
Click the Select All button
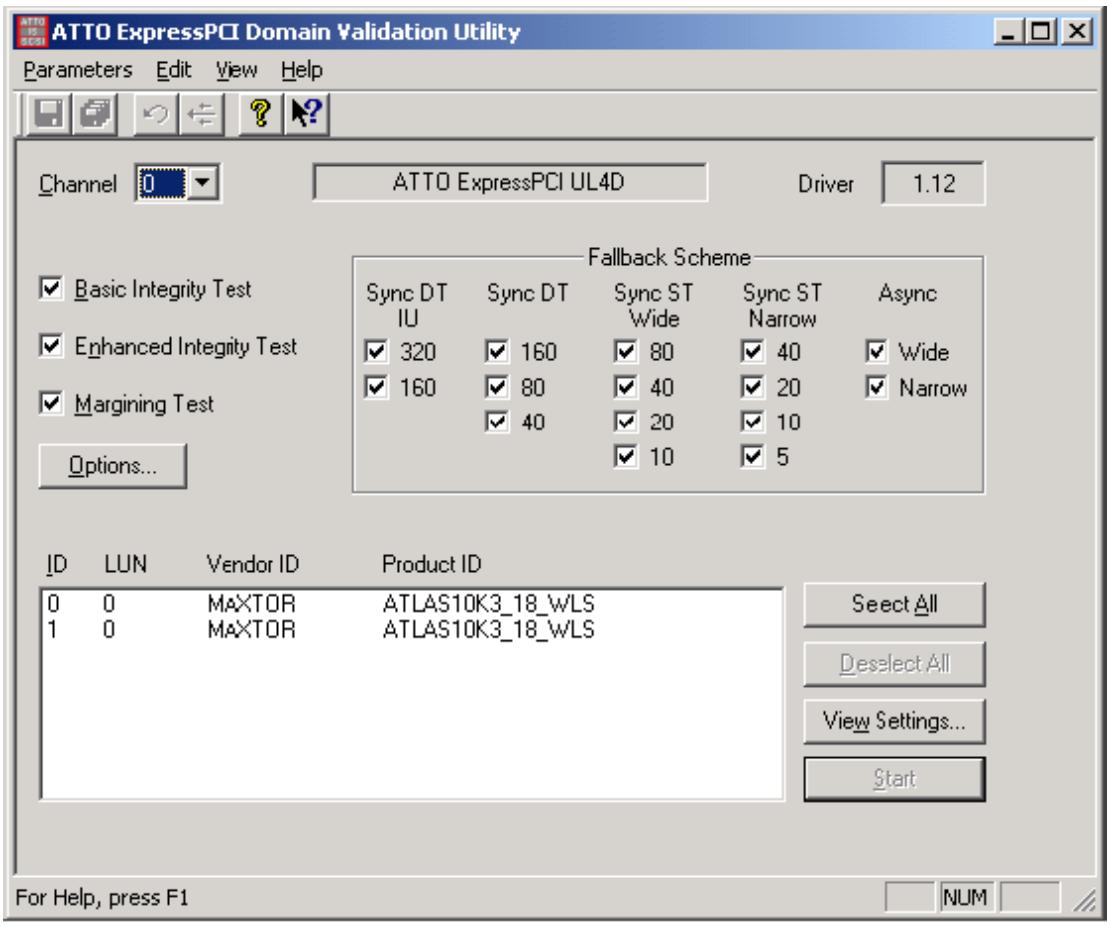[894, 604]
